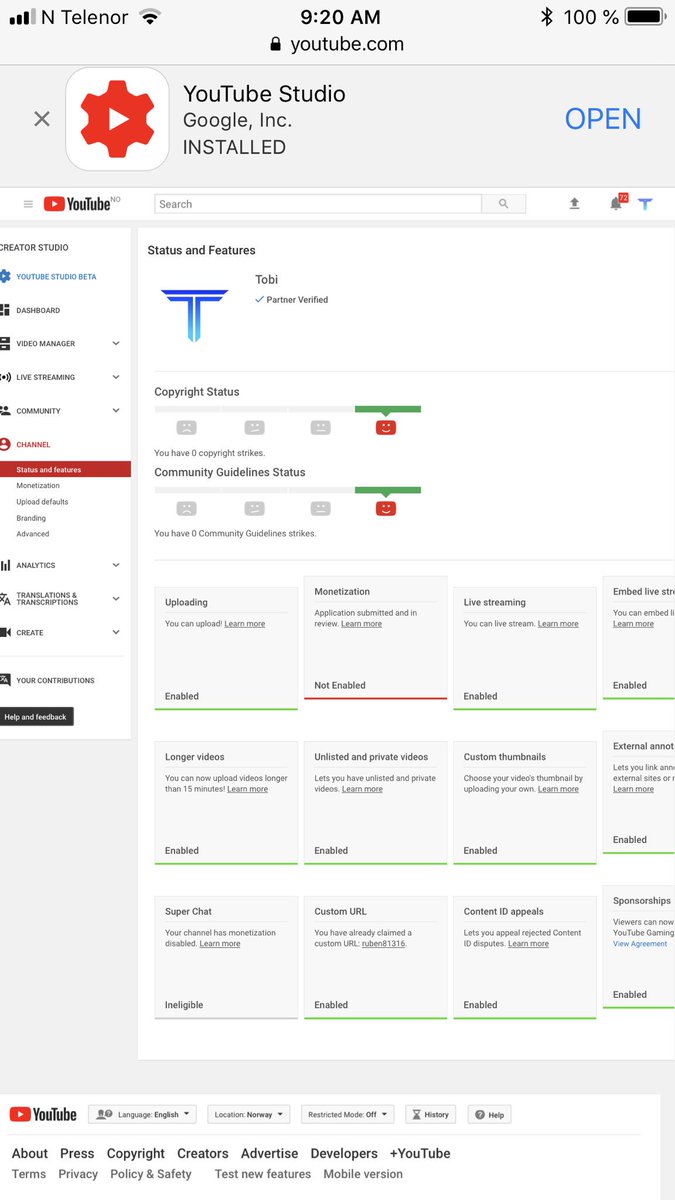Open the installed YouTube Studio app

pyautogui.click(x=602, y=119)
